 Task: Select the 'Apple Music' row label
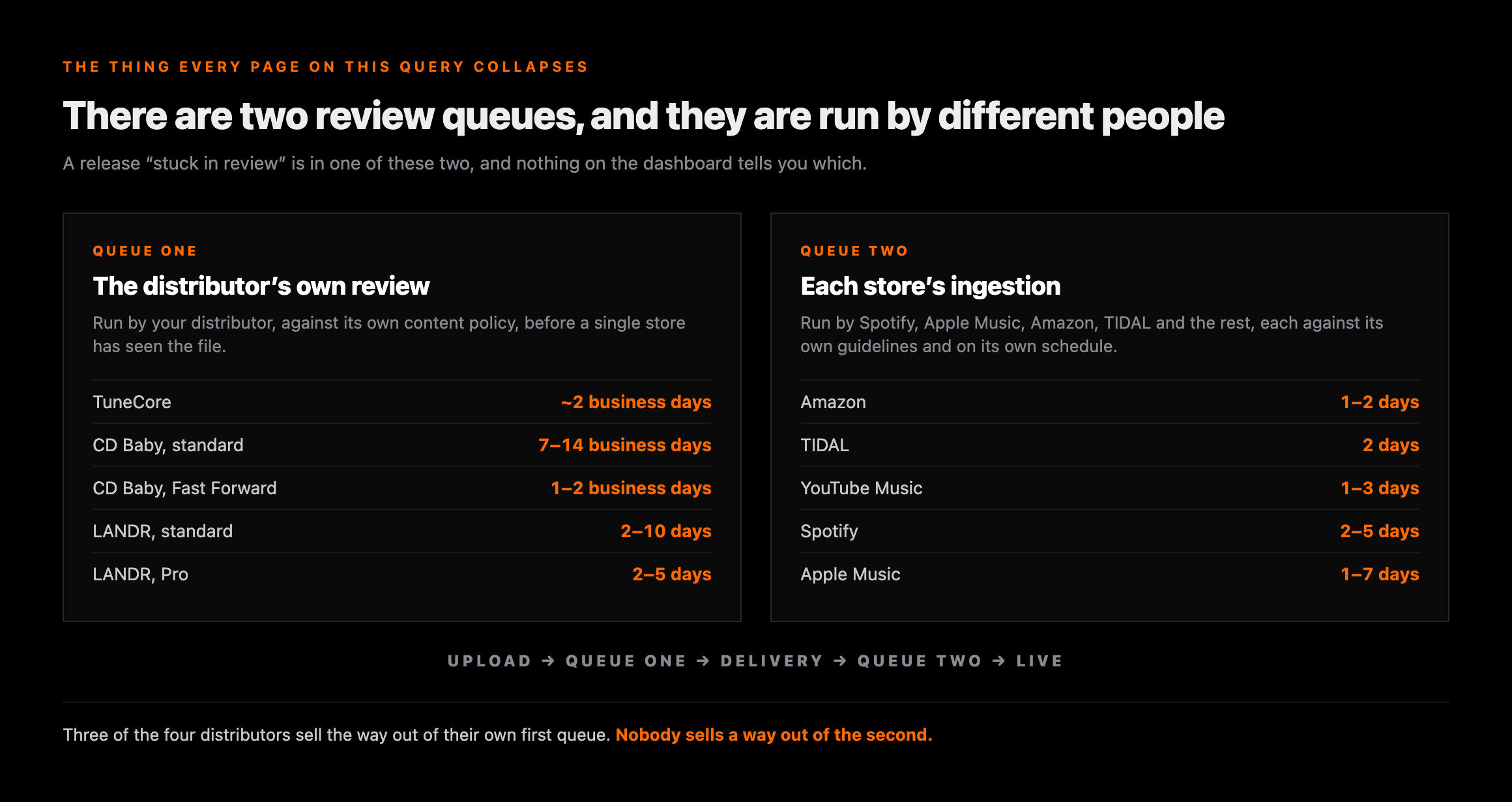point(850,574)
